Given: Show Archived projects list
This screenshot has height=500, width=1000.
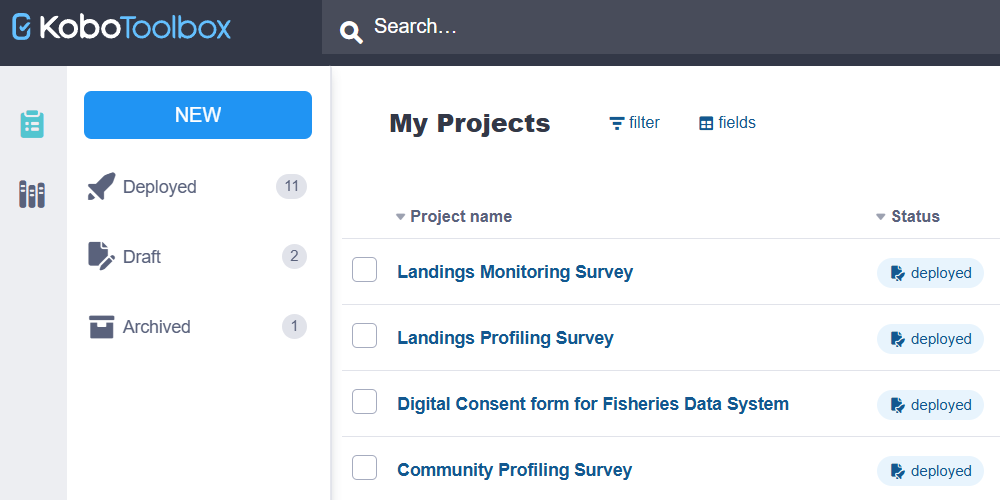Looking at the screenshot, I should (156, 327).
